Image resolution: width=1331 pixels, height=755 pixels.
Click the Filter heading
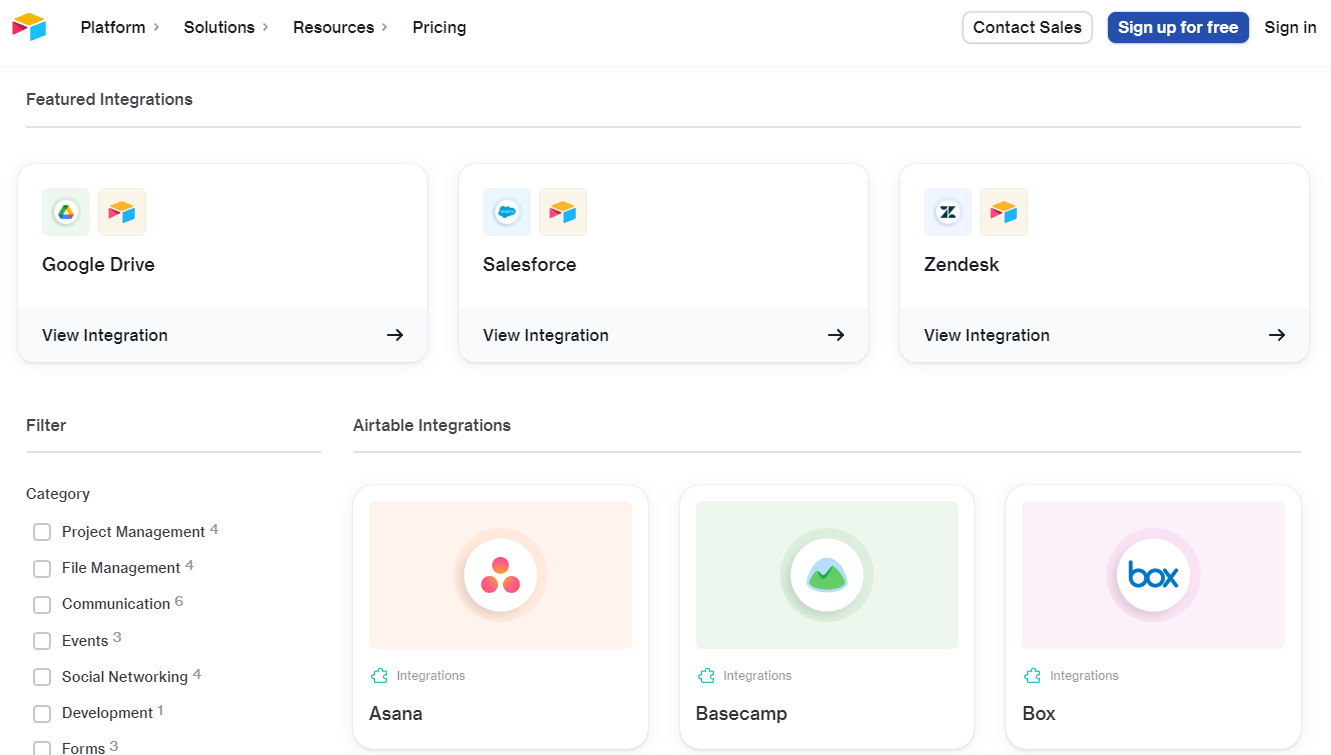pos(46,425)
